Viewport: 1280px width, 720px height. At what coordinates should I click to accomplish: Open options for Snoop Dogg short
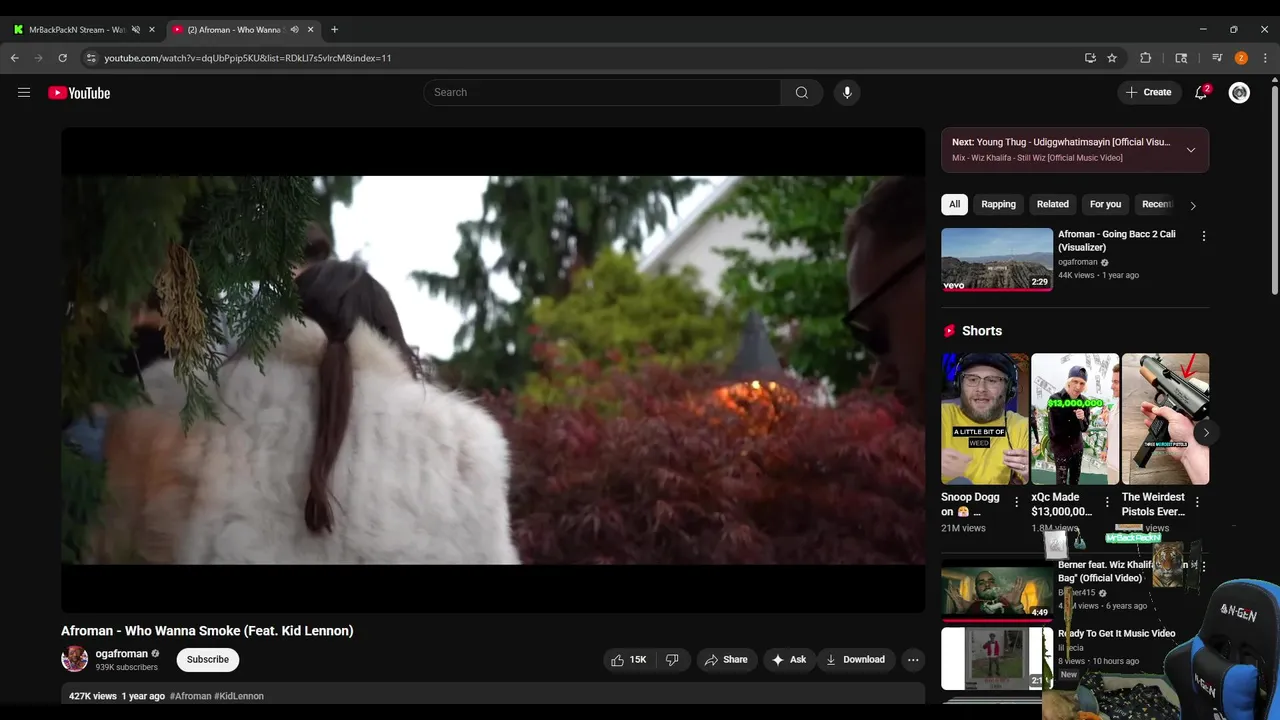1017,502
